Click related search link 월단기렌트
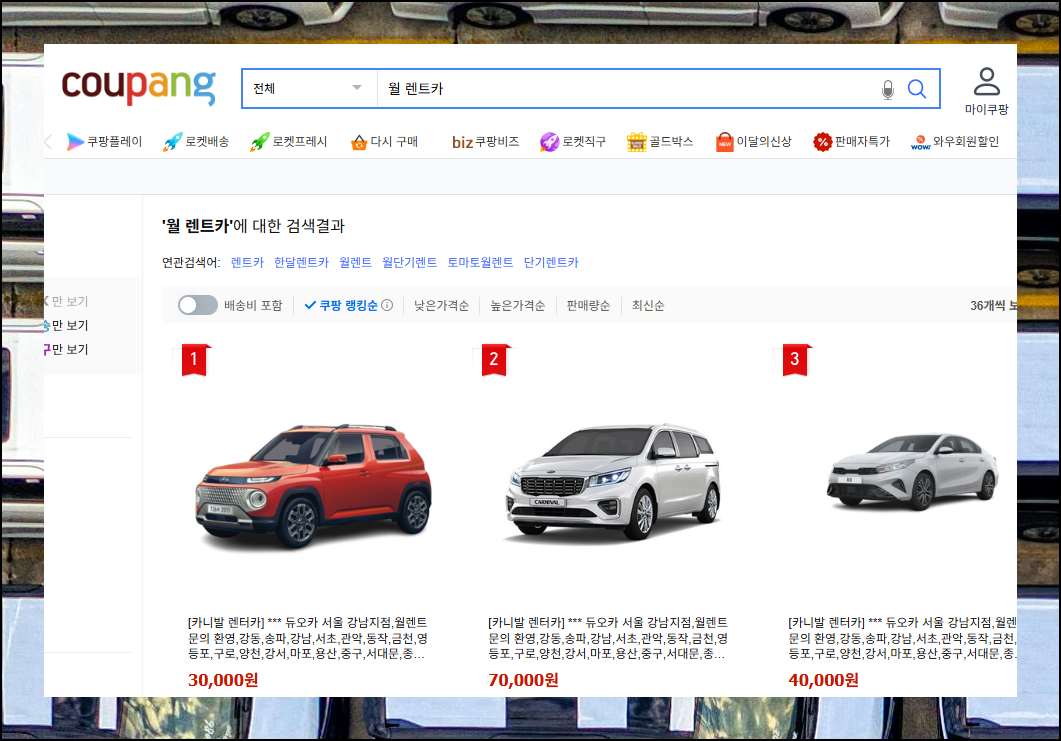This screenshot has width=1061, height=741. coord(409,263)
